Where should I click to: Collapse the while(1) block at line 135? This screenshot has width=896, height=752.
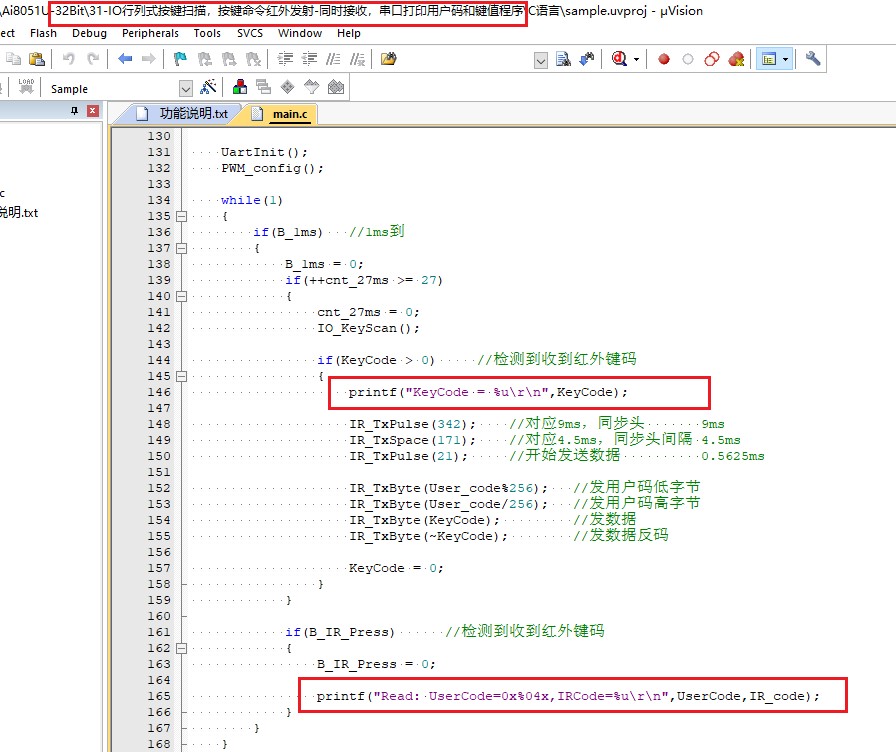tap(181, 216)
